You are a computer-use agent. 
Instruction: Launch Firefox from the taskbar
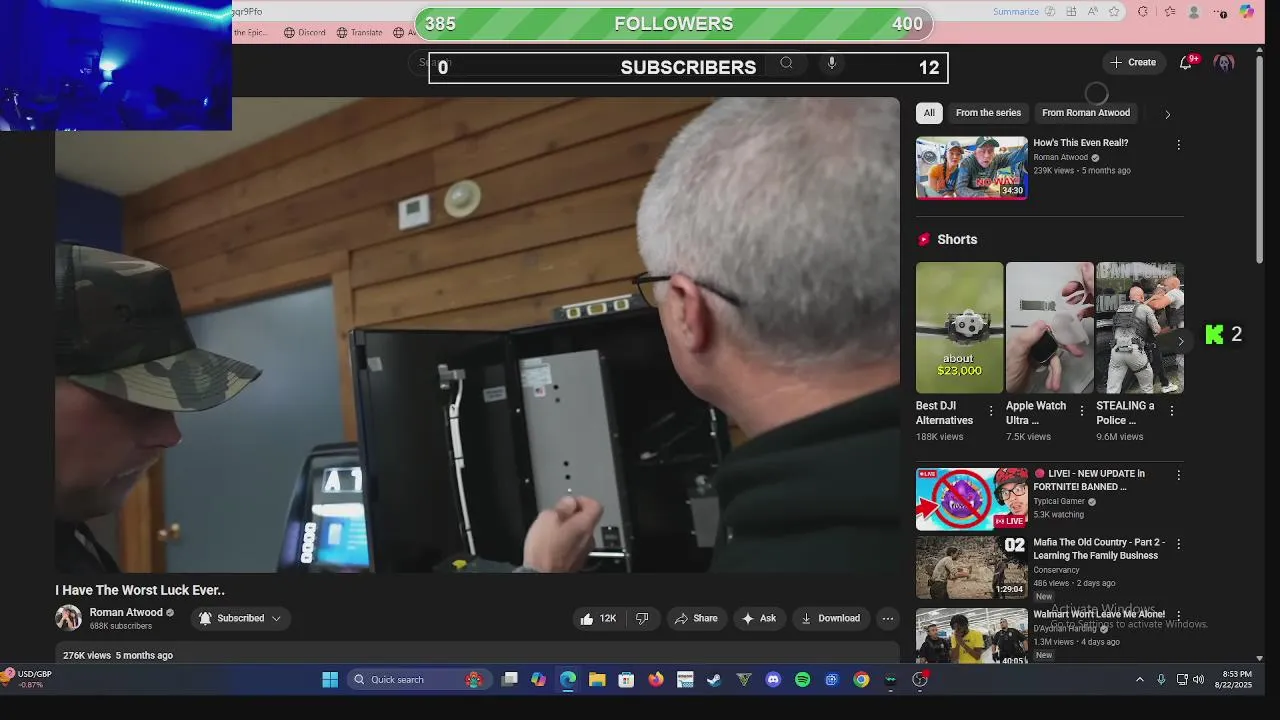coord(656,680)
